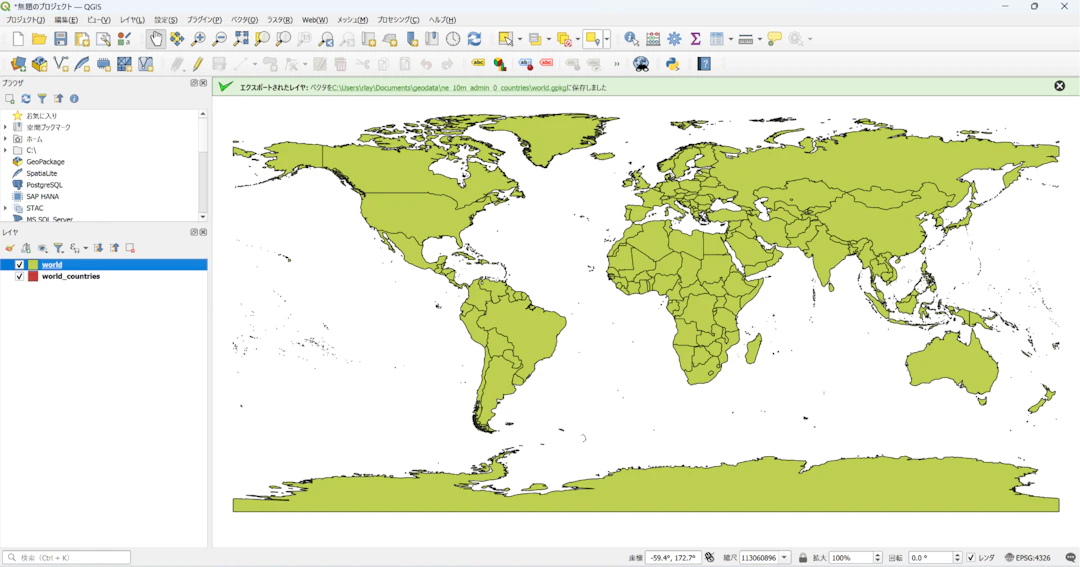This screenshot has width=1080, height=567.
Task: Open the attribute table icon
Action: (717, 39)
